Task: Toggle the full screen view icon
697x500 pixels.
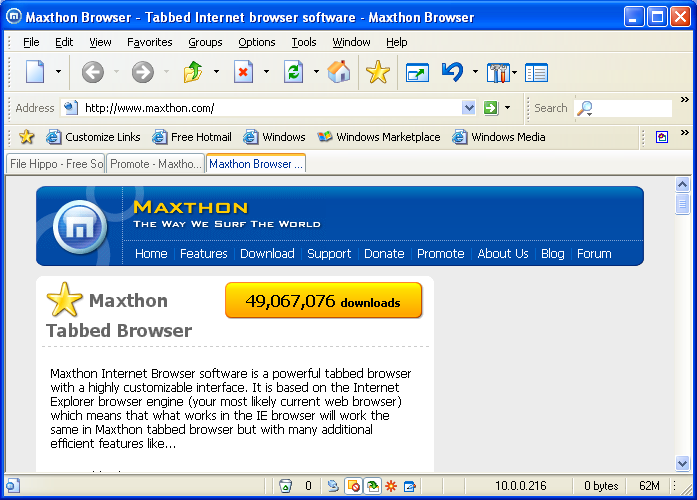Action: coord(416,72)
